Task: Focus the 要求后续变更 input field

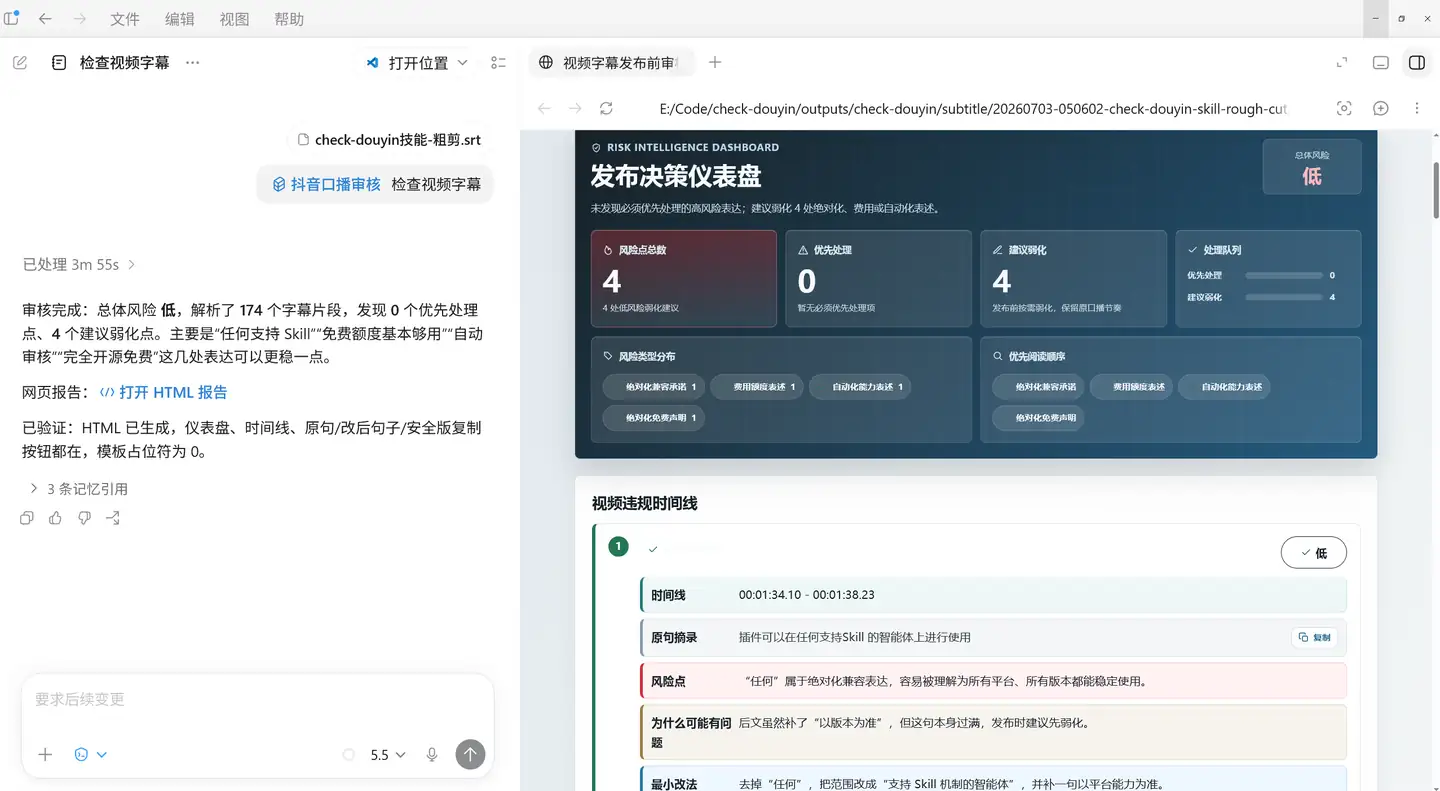Action: click(x=257, y=700)
